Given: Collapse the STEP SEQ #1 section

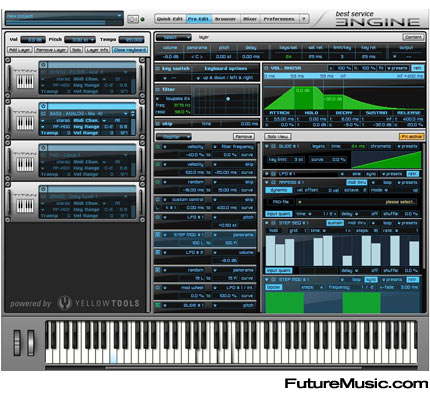Looking at the screenshot, I should click(x=267, y=223).
